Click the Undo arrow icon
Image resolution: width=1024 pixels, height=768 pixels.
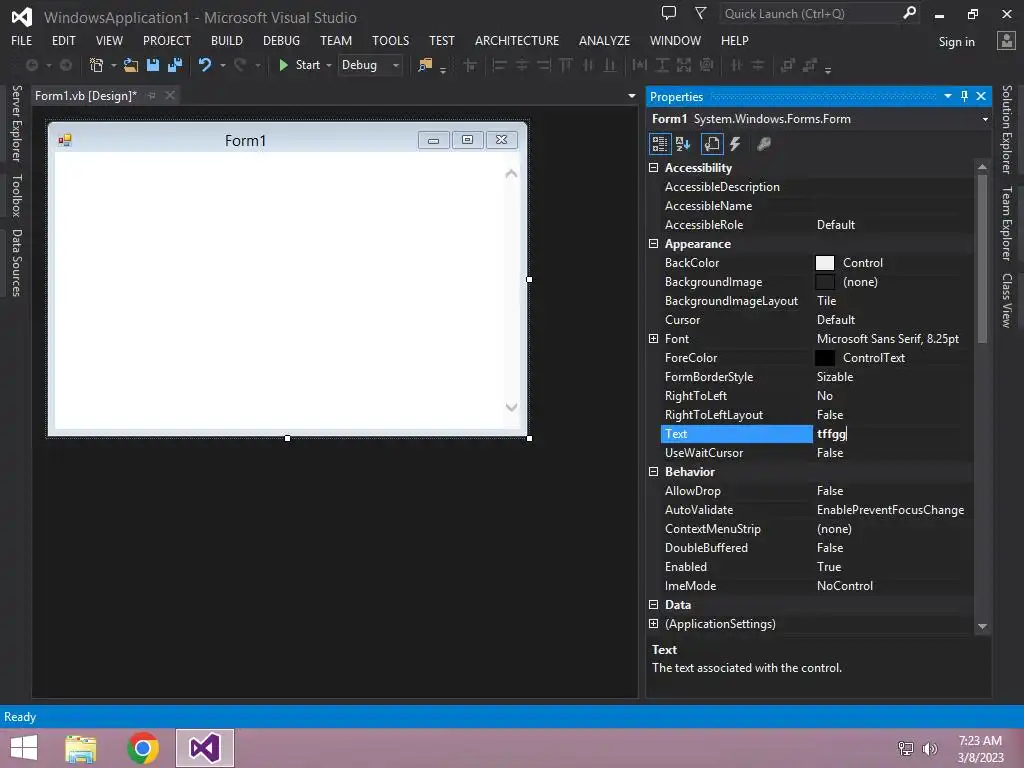pyautogui.click(x=204, y=65)
